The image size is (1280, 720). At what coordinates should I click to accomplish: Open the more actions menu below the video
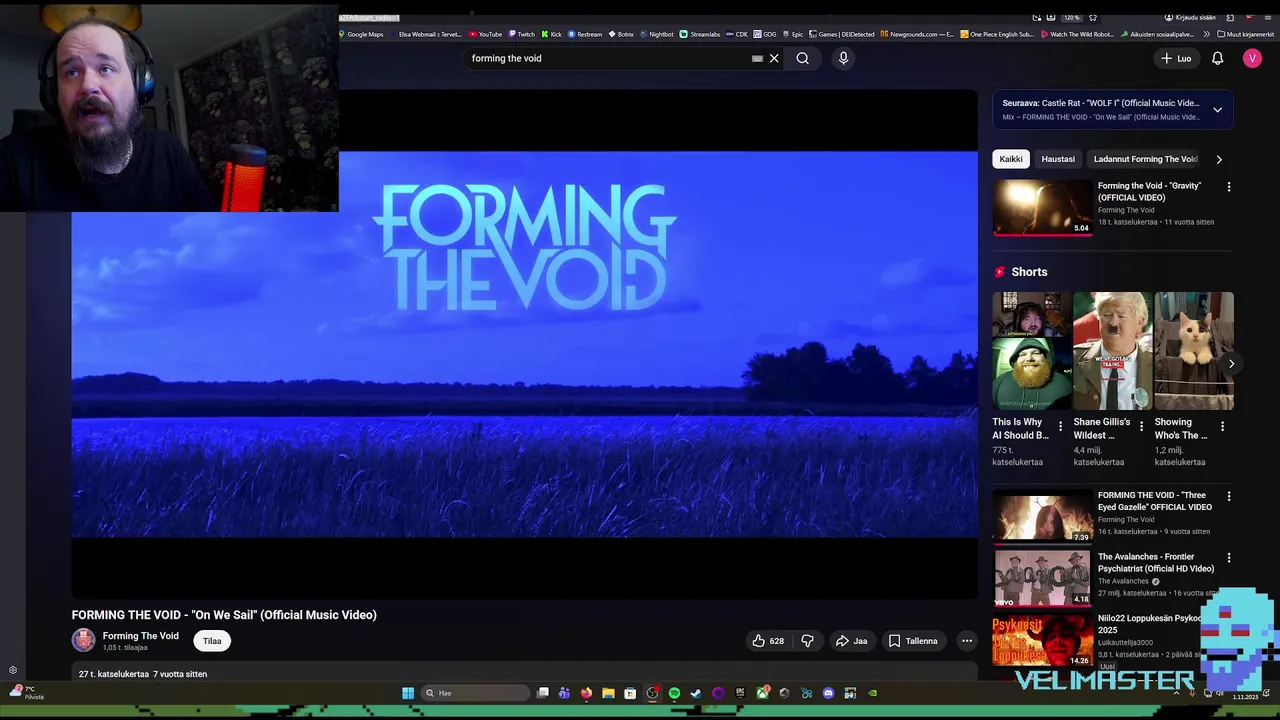point(966,641)
